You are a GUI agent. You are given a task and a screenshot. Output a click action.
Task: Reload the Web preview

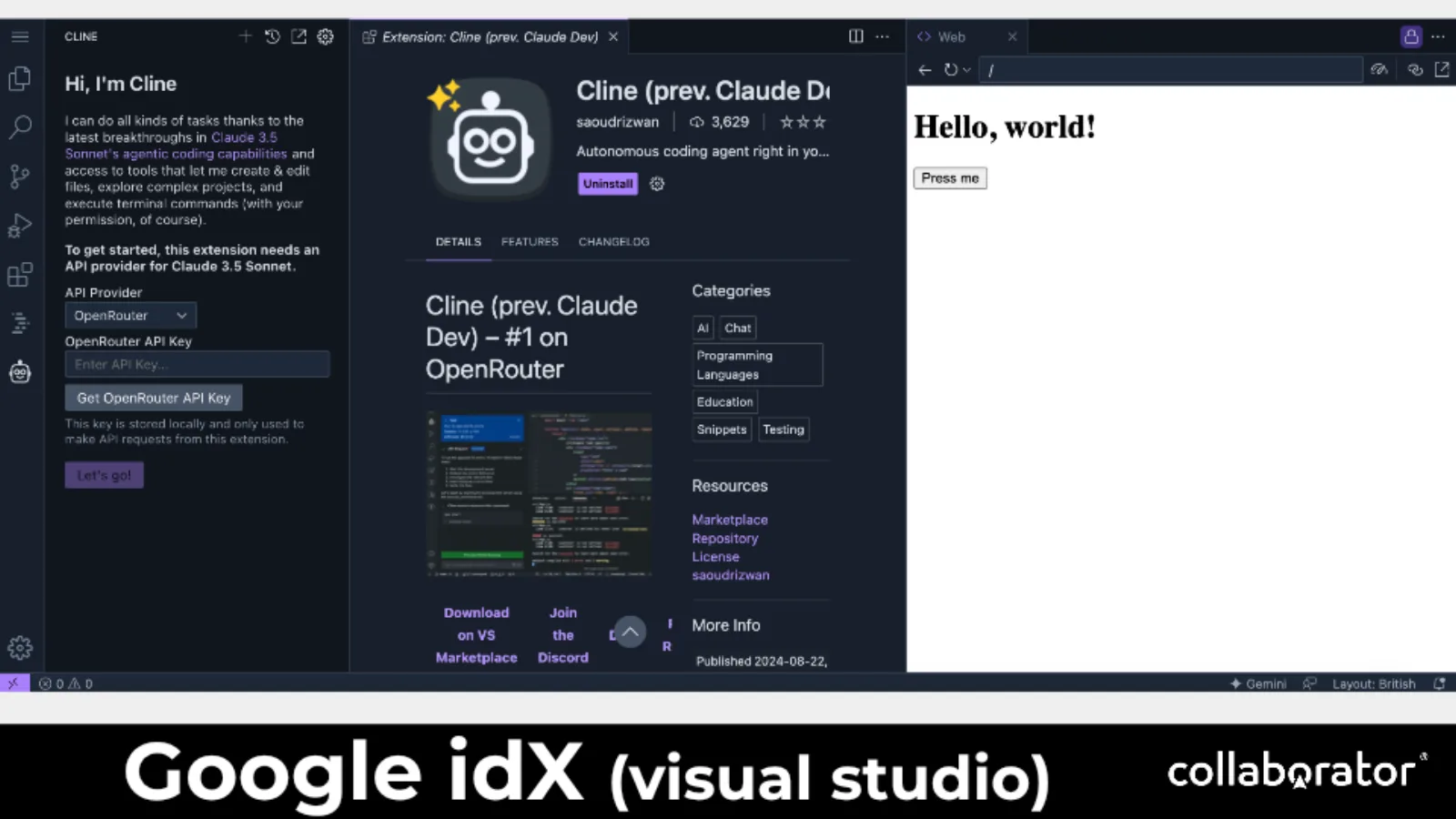click(x=950, y=70)
